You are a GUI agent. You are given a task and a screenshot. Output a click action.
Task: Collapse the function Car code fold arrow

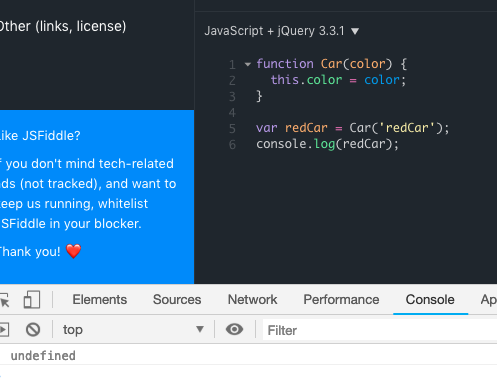click(x=247, y=64)
